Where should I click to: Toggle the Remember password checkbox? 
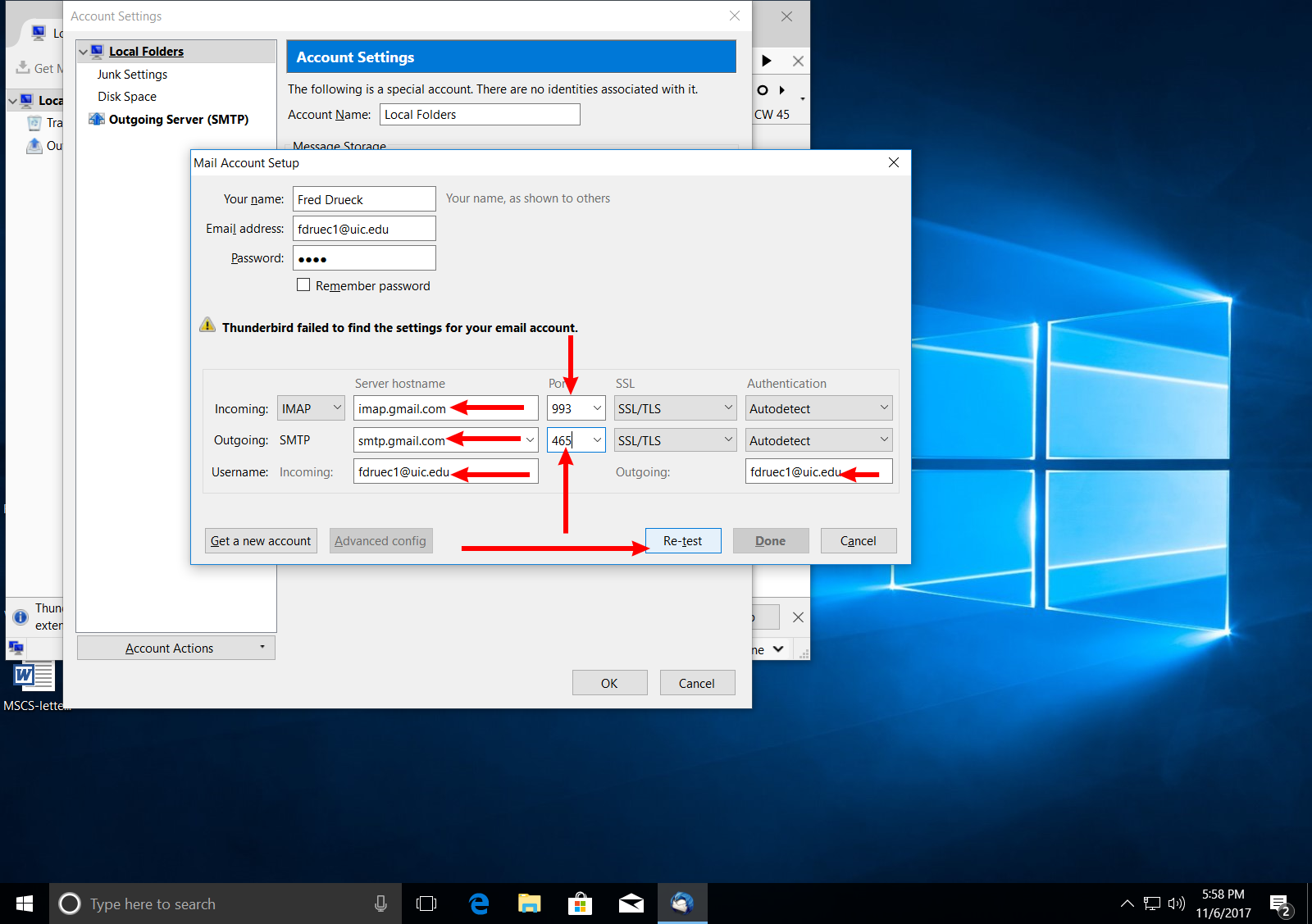(x=303, y=284)
